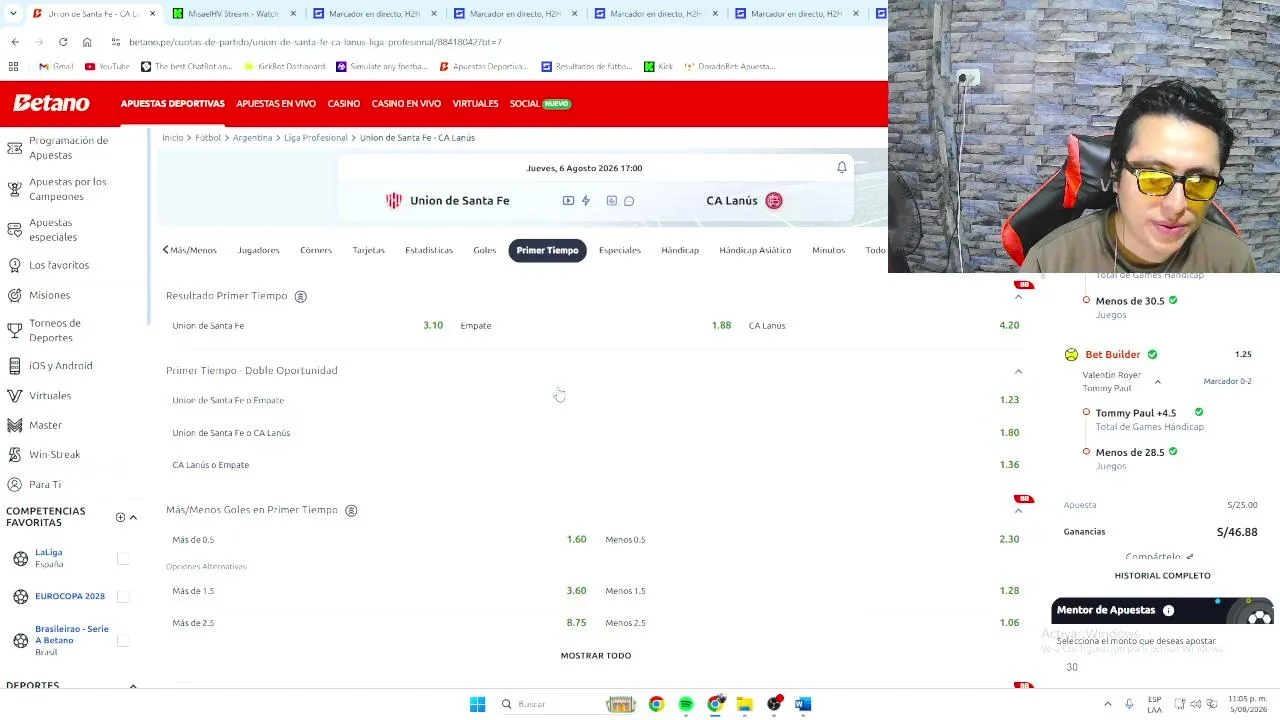The height and width of the screenshot is (720, 1280).
Task: Collapse the Resultado Primer Tiempo market
Action: point(1018,297)
